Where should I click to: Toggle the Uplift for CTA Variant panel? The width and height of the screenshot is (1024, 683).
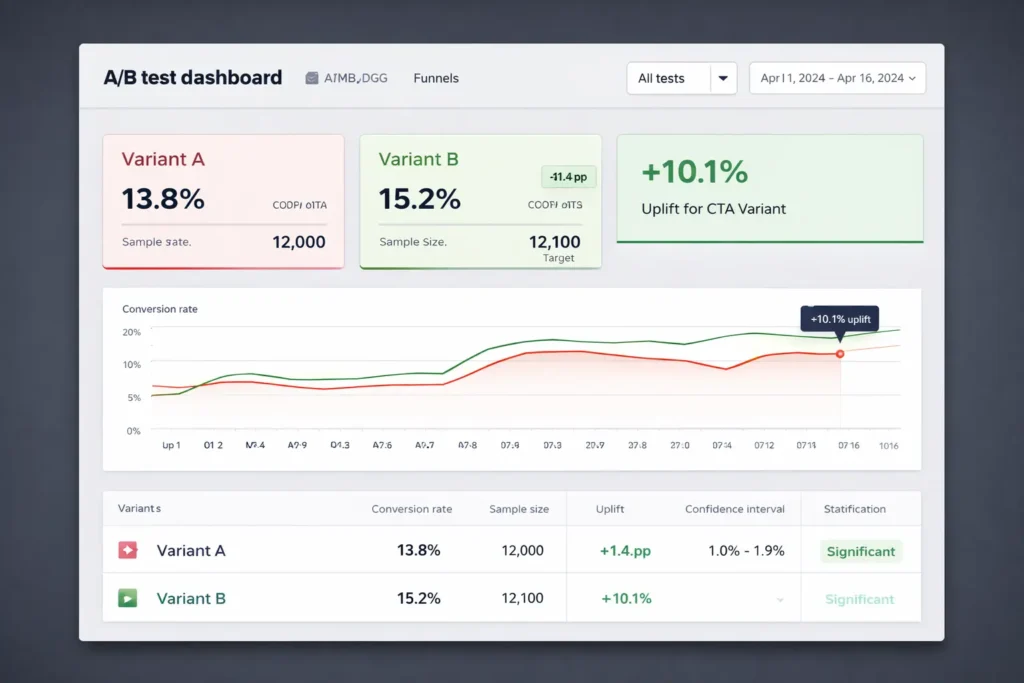click(x=769, y=188)
